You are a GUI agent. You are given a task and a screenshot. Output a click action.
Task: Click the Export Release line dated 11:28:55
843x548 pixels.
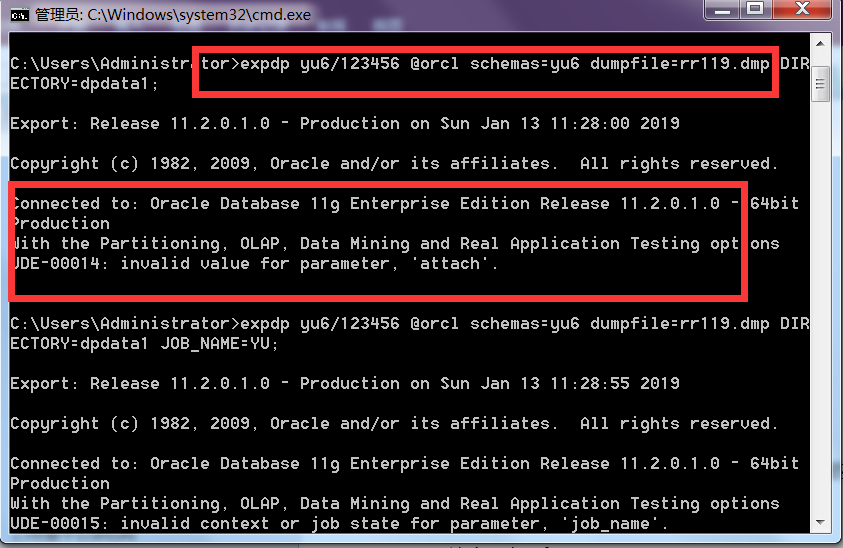(345, 383)
